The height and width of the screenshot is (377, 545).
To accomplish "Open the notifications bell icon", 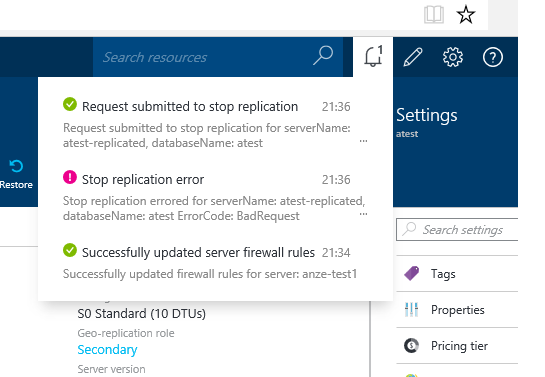I will pyautogui.click(x=373, y=57).
